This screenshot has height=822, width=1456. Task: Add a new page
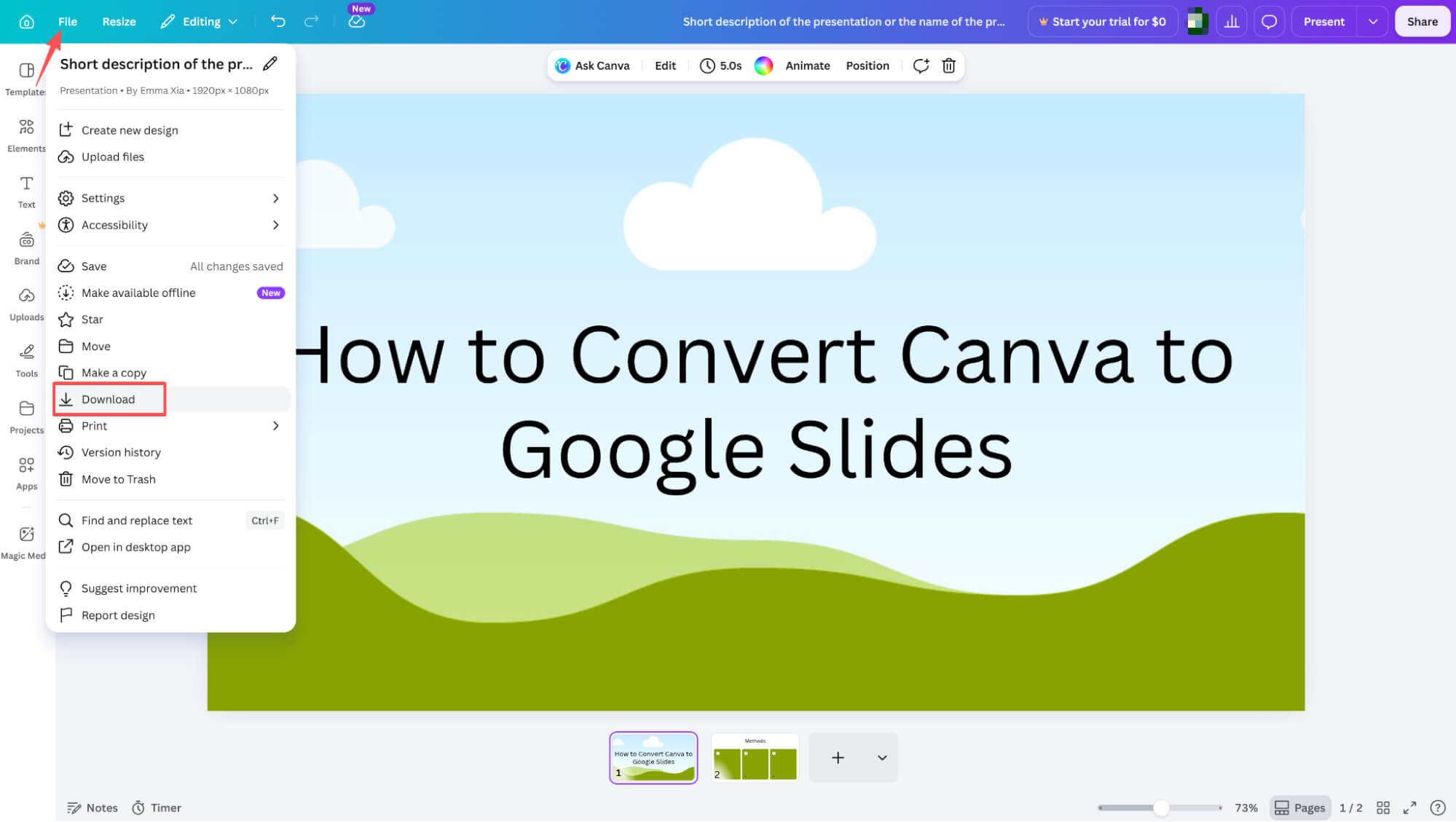click(838, 758)
